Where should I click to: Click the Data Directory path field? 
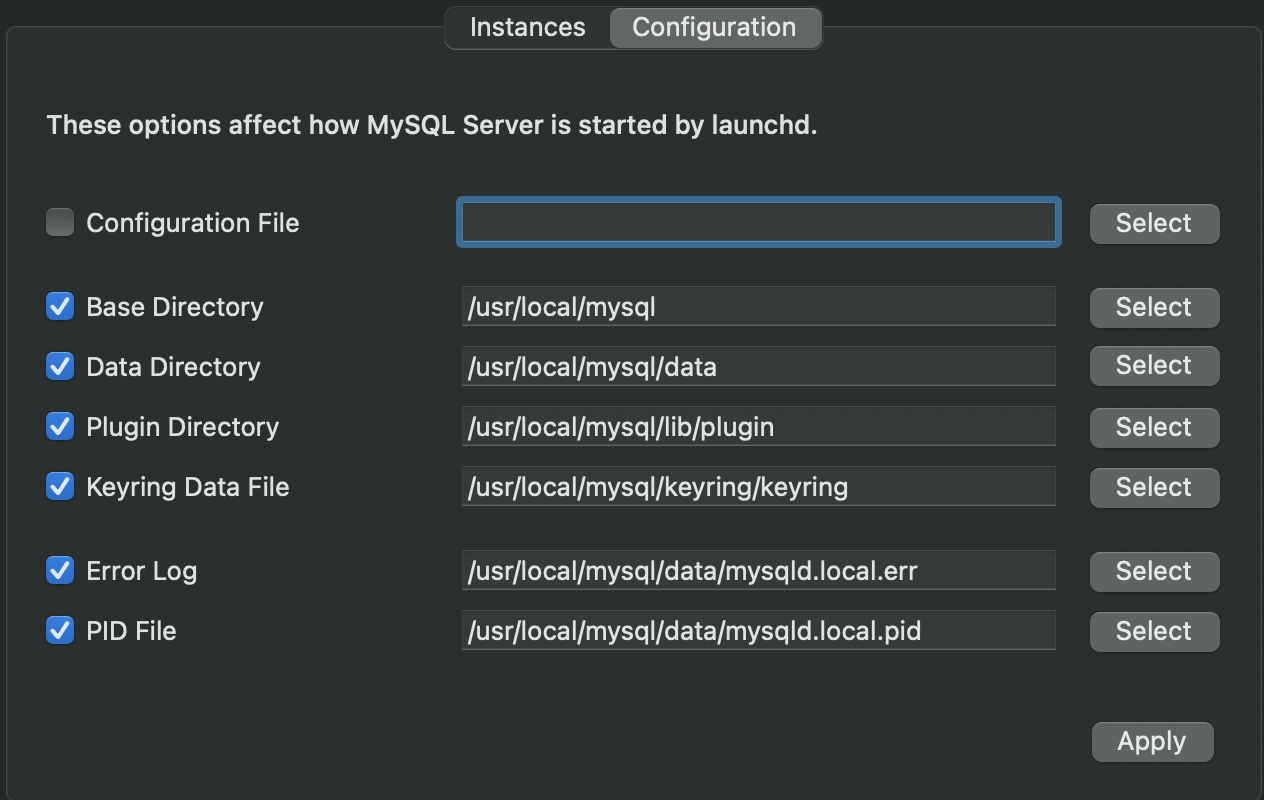758,366
